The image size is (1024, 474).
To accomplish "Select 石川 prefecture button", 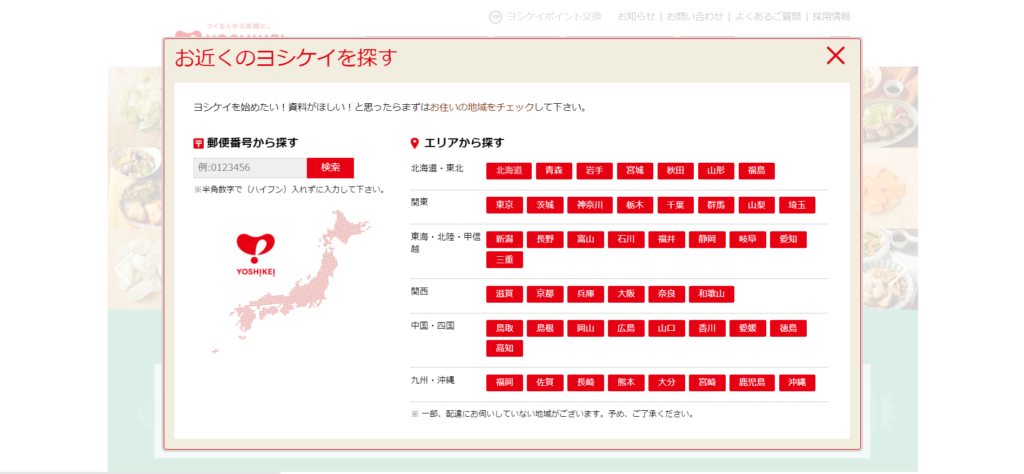I will point(626,240).
